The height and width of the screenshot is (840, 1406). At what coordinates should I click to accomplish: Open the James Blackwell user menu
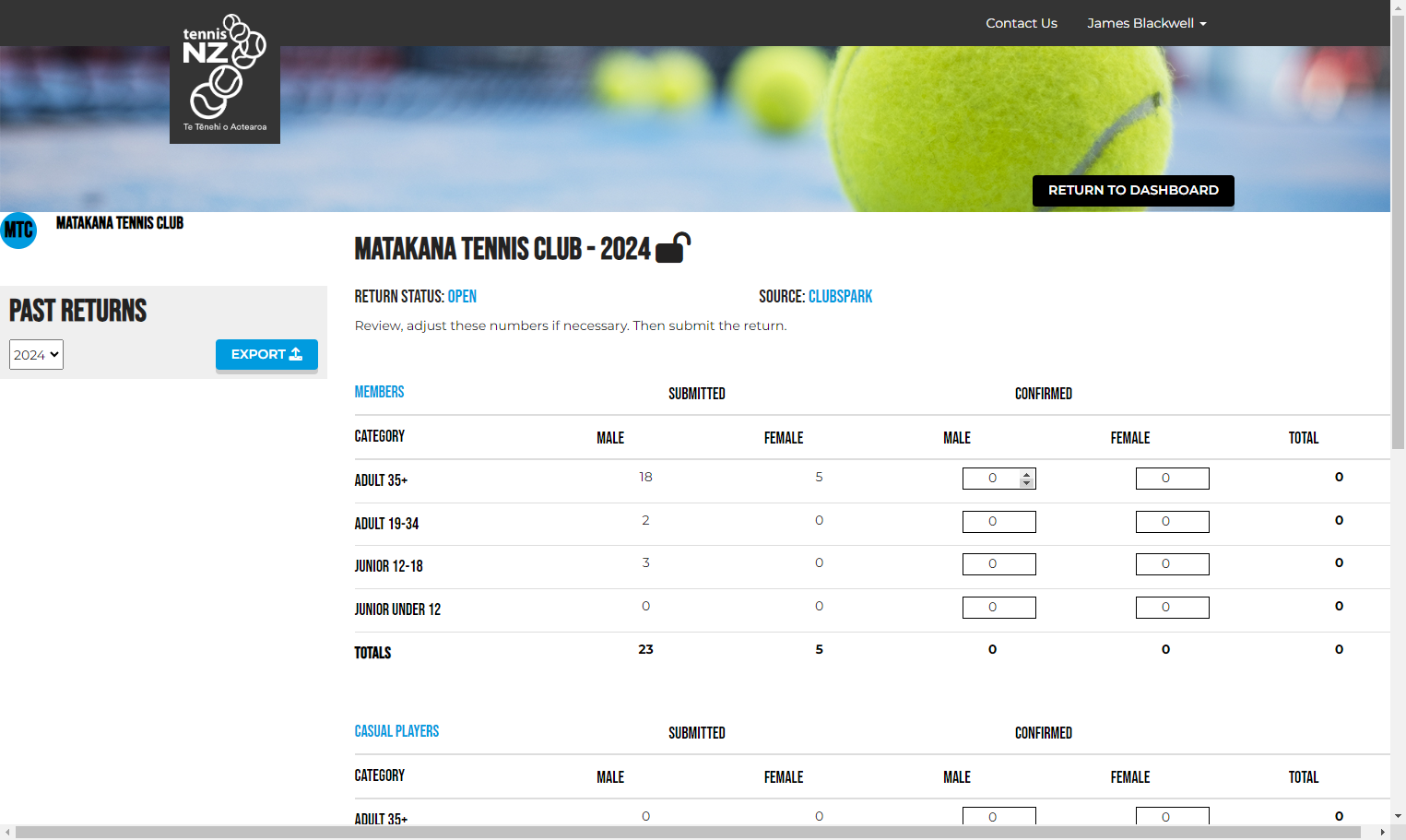tap(1146, 23)
